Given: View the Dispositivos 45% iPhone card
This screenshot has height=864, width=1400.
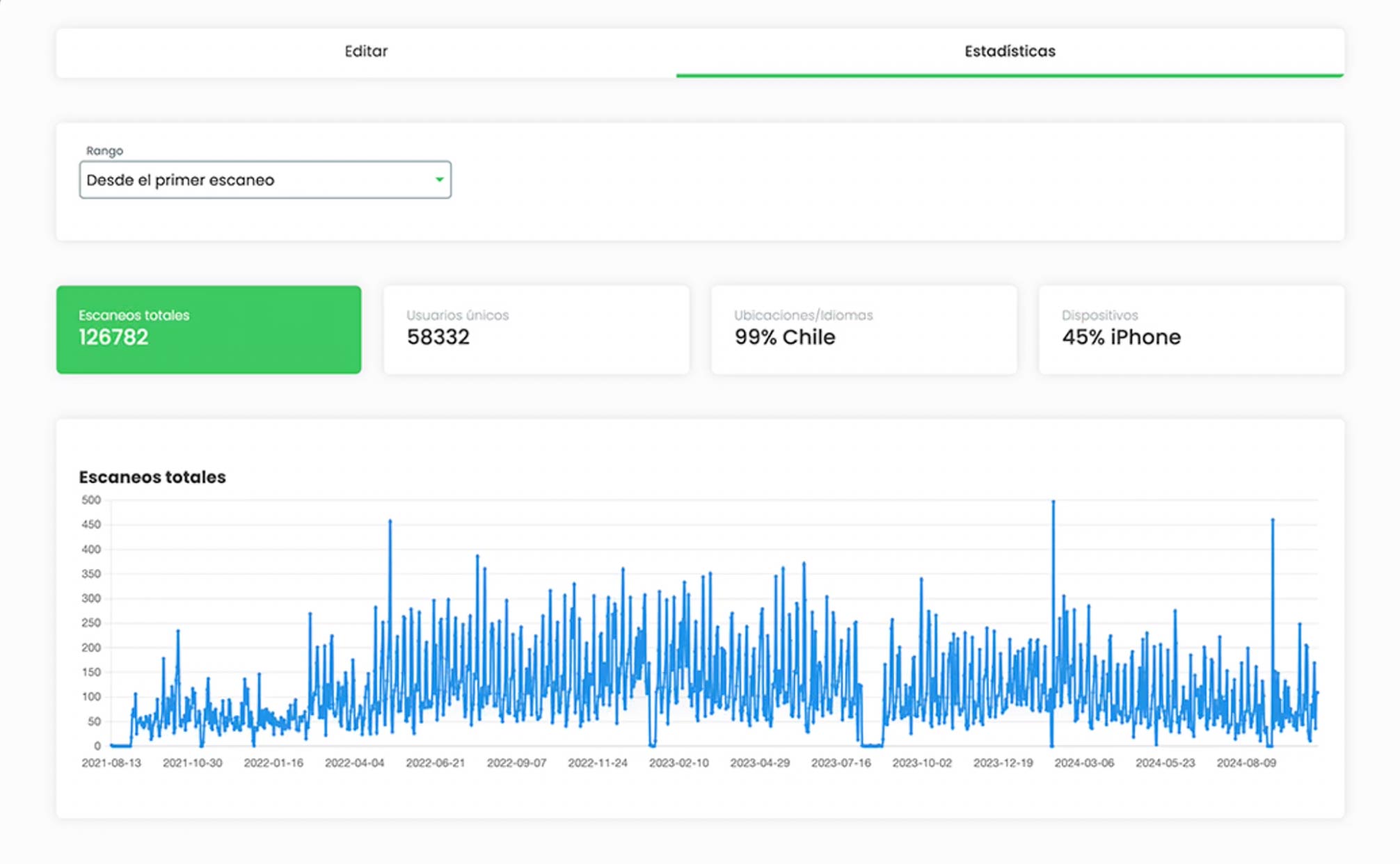Looking at the screenshot, I should click(1191, 330).
